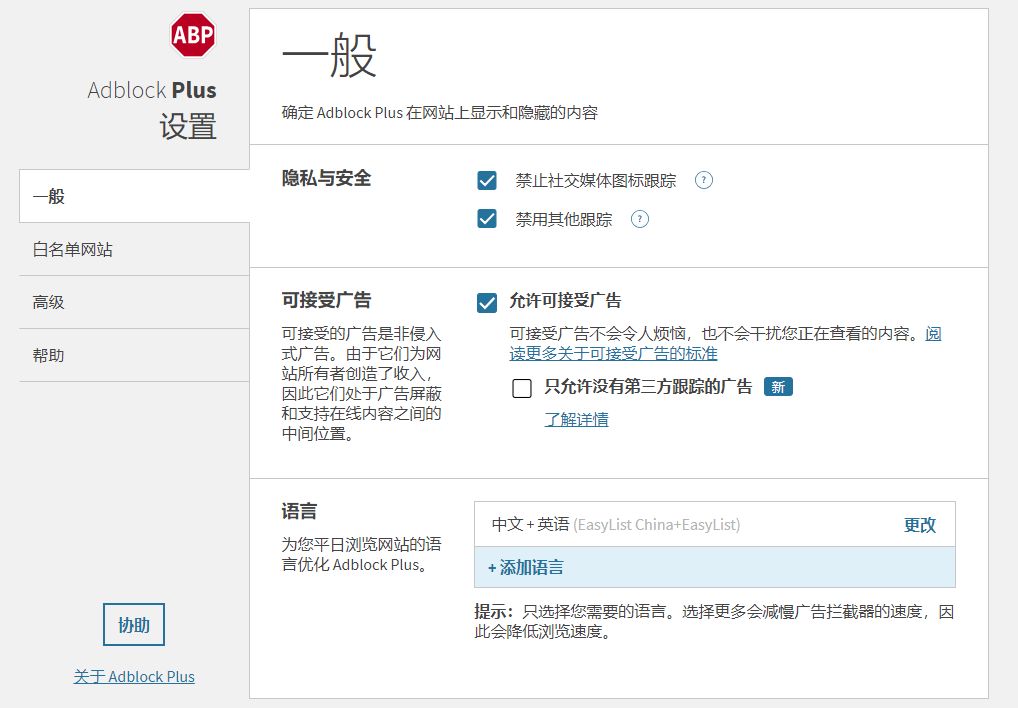Click the 新 badge beside third-party tracking option
Screen dimensions: 1018x708
tap(778, 387)
